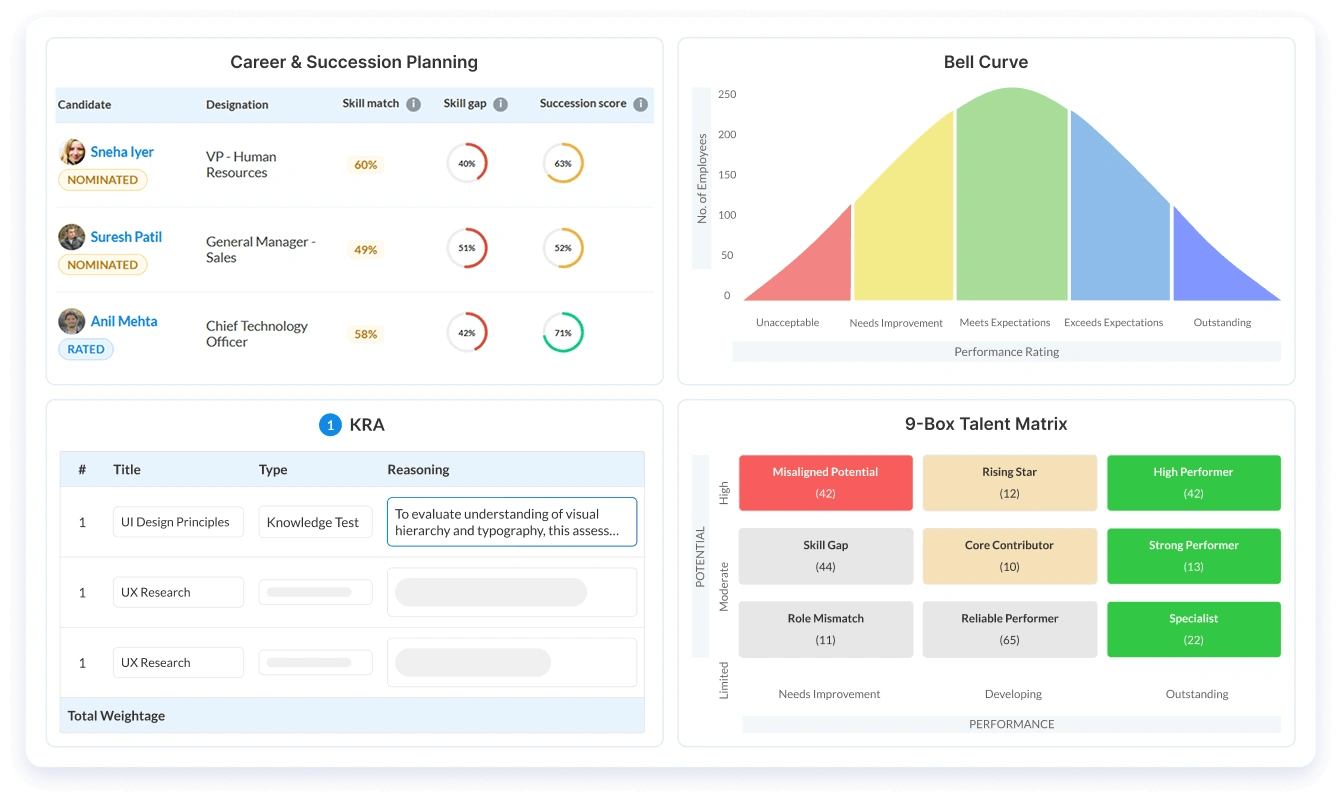The width and height of the screenshot is (1342, 802).
Task: Edit the UI Design Principles title field
Action: 178,522
